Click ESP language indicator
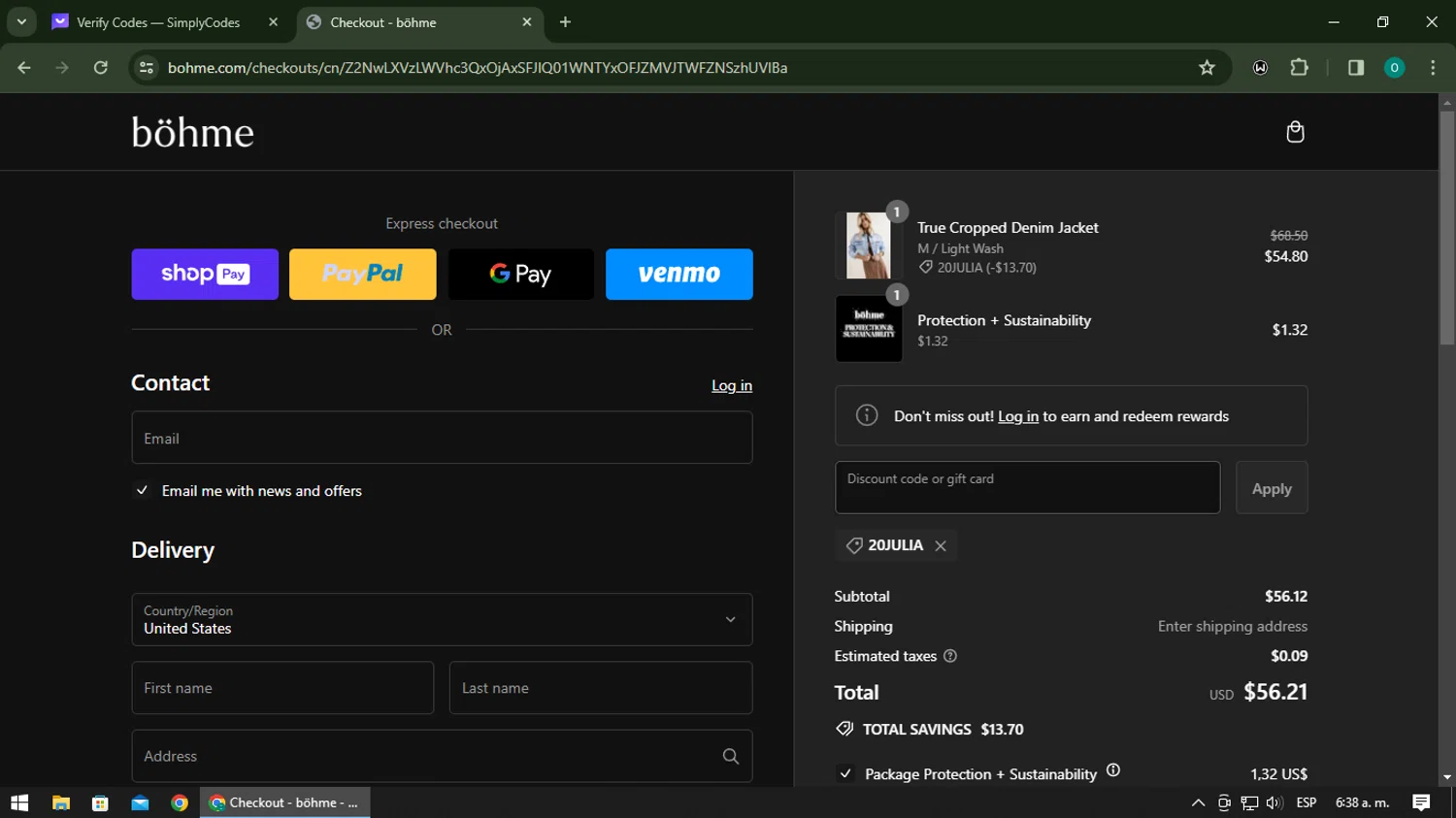1456x818 pixels. (x=1307, y=802)
